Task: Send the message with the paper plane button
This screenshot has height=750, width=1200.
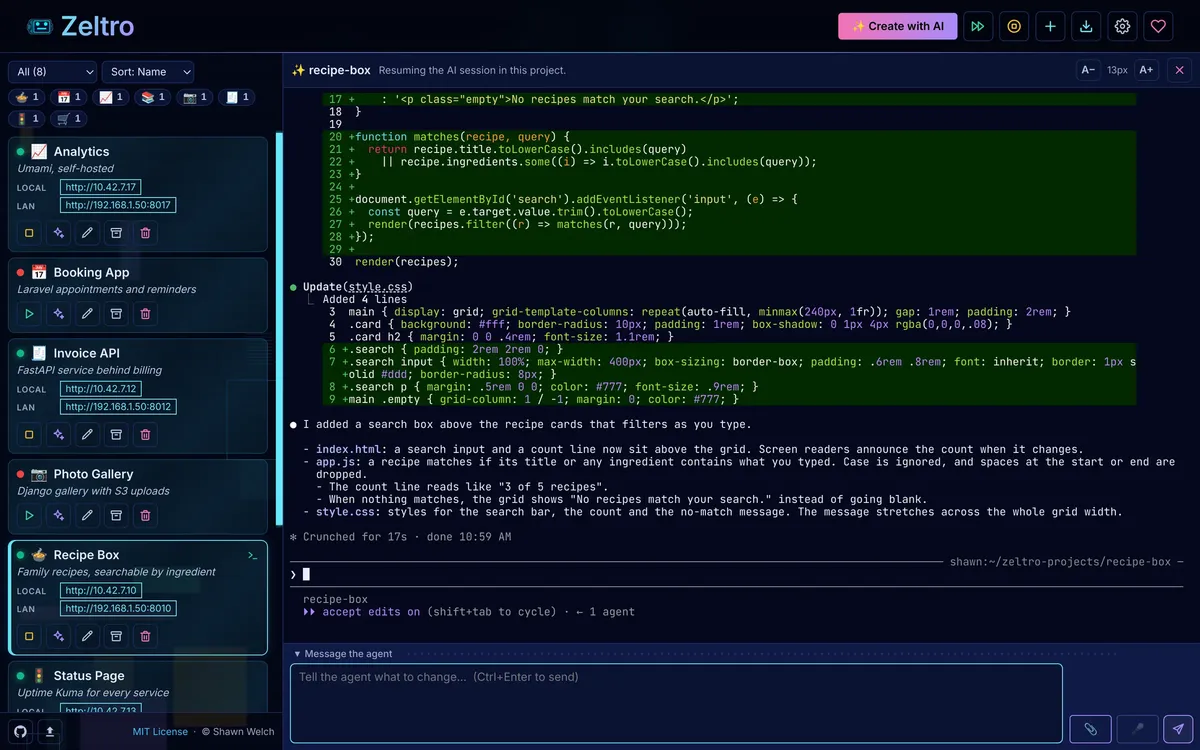Action: pyautogui.click(x=1179, y=729)
